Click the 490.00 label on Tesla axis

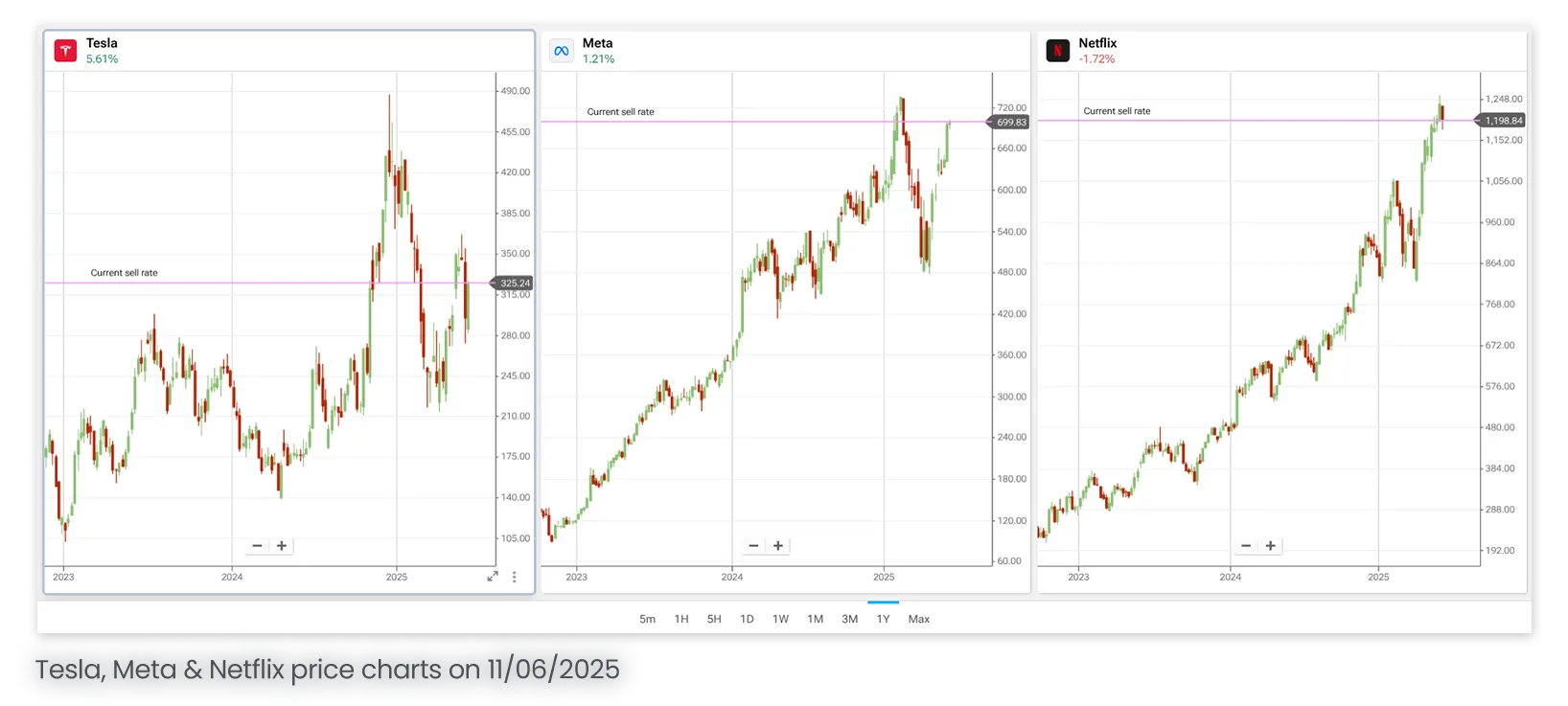516,91
